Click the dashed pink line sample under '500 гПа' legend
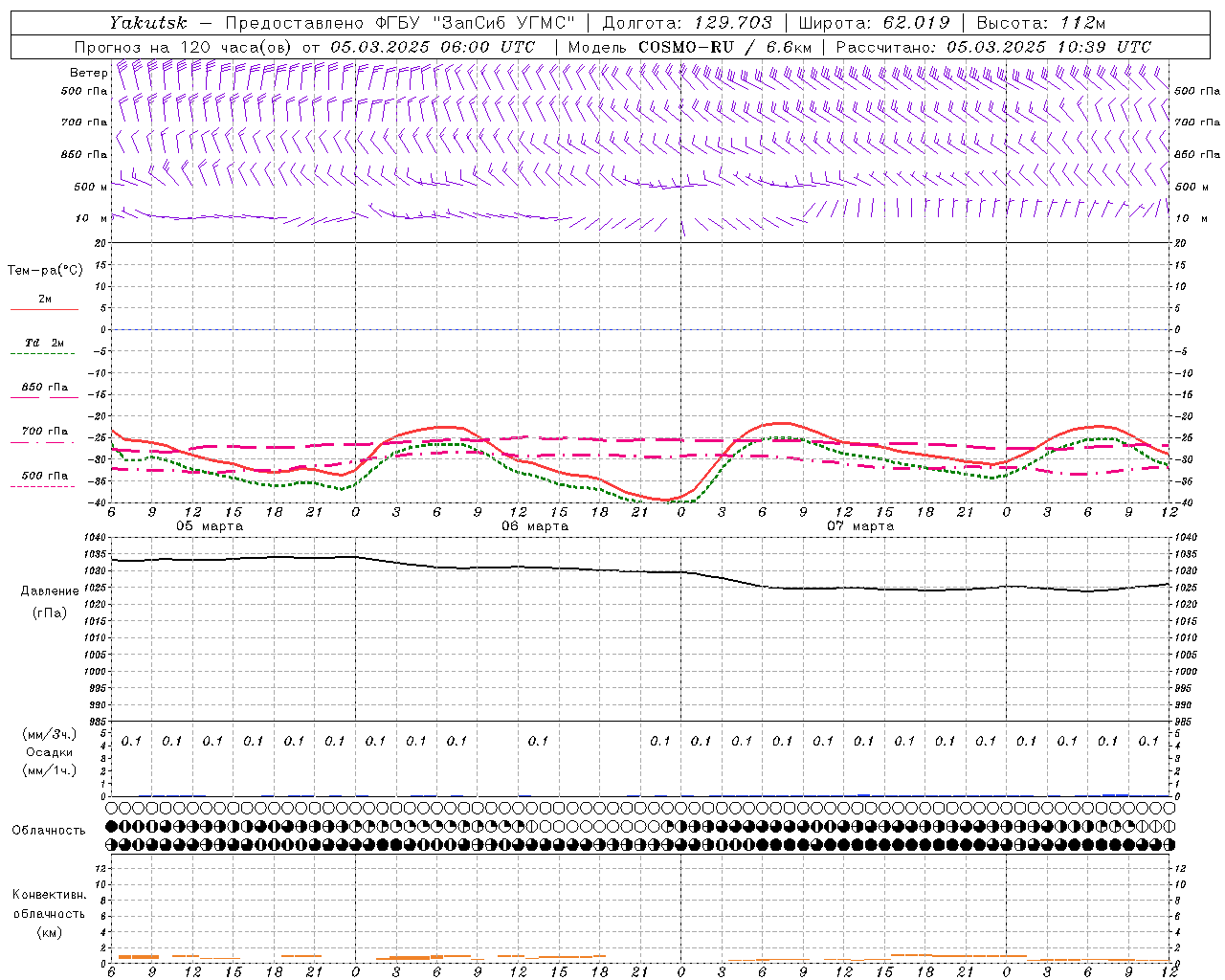Viewport: 1225px width, 980px height. (x=42, y=486)
